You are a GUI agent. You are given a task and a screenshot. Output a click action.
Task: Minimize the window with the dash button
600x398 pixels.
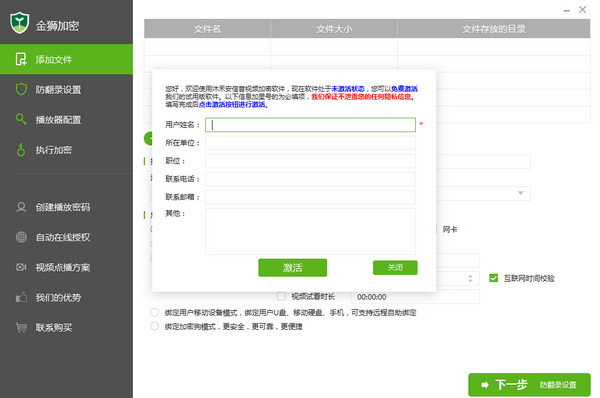[567, 11]
